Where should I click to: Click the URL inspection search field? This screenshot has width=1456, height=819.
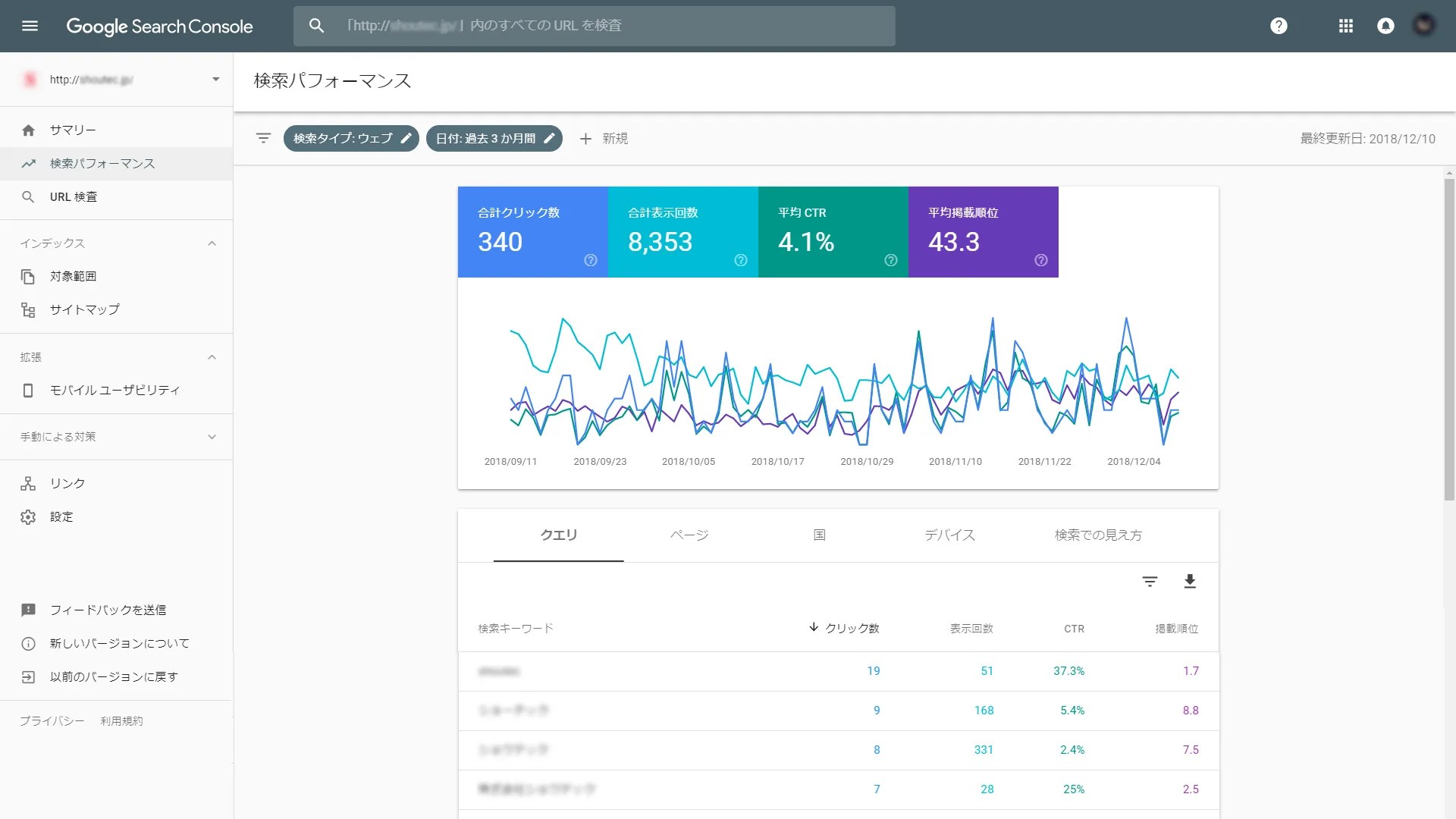594,26
